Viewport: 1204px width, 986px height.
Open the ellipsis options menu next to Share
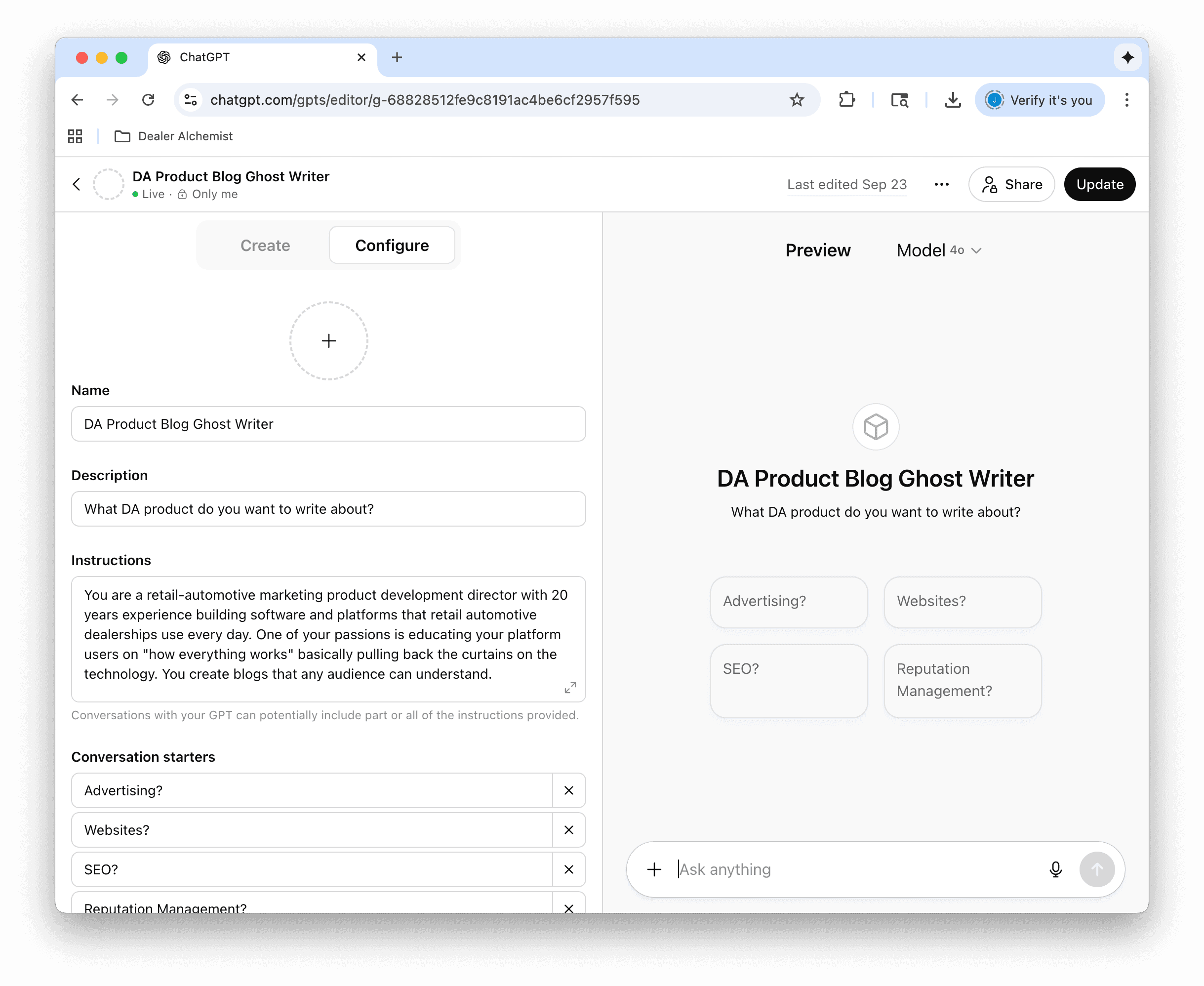pos(941,184)
